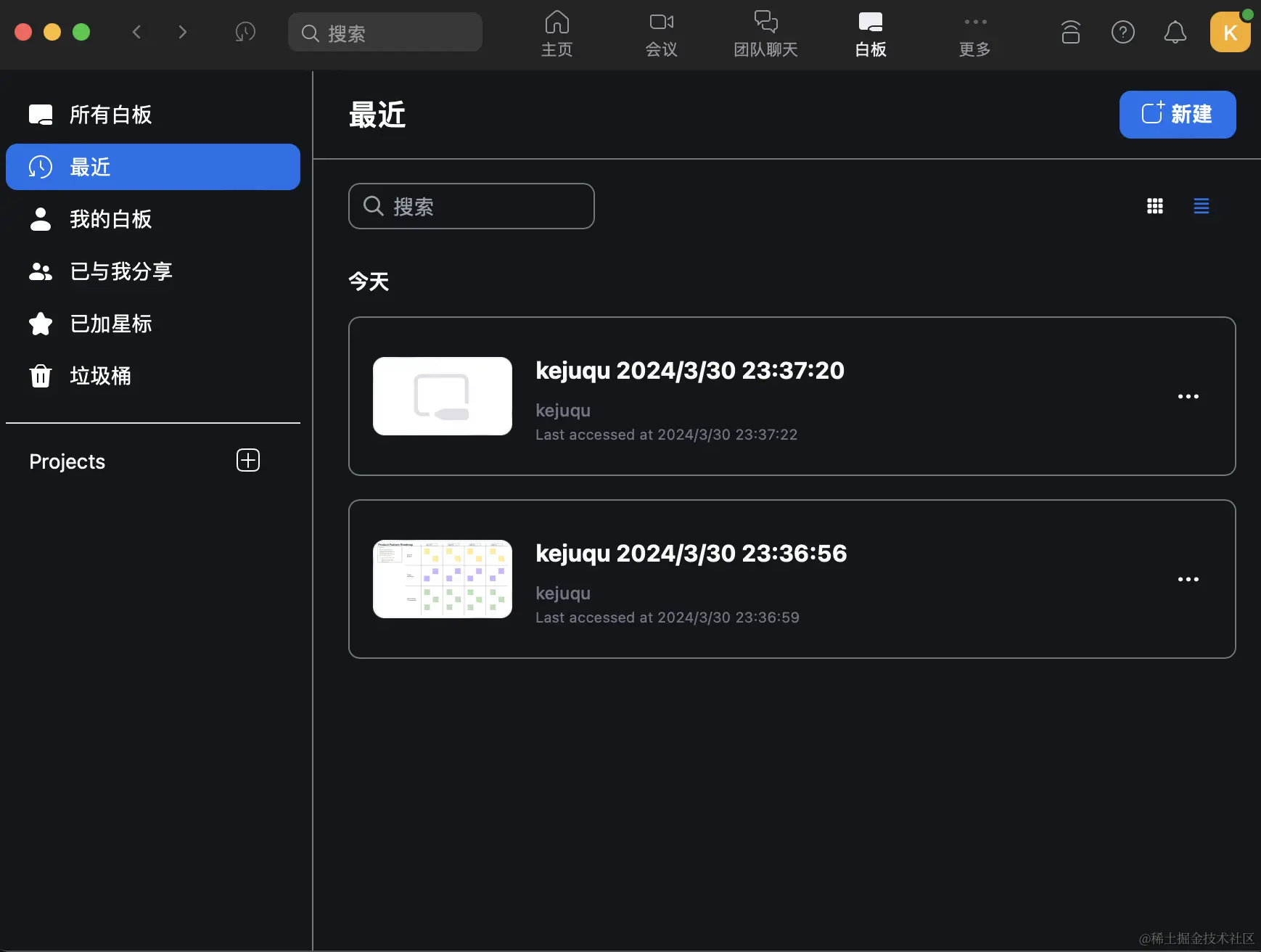The image size is (1261, 952).
Task: Close the window with the red button
Action: coord(23,32)
